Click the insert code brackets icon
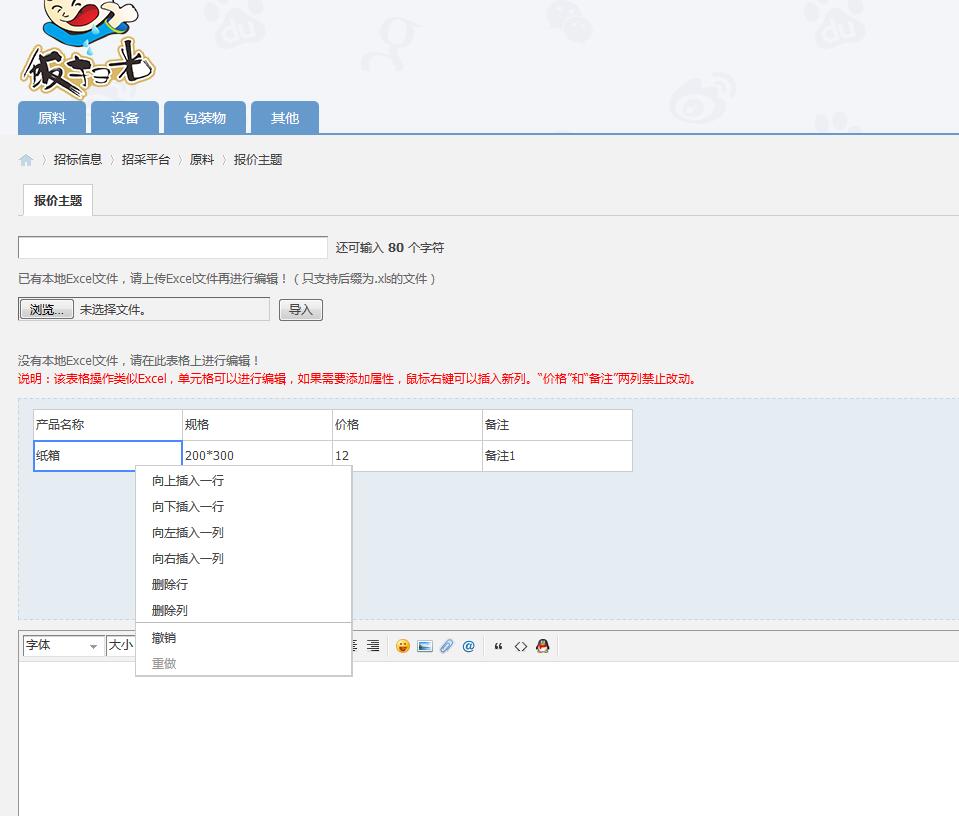The image size is (959, 816). point(520,646)
